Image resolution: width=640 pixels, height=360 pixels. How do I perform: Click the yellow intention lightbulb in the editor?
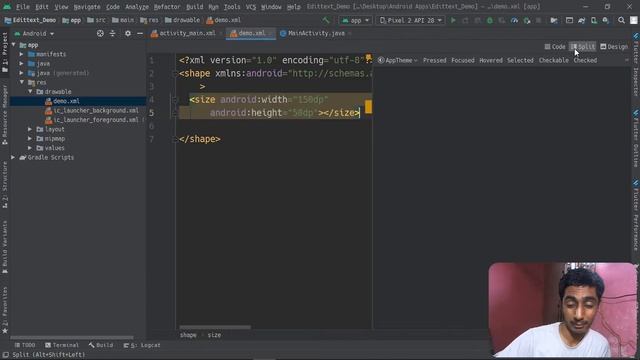(x=369, y=58)
